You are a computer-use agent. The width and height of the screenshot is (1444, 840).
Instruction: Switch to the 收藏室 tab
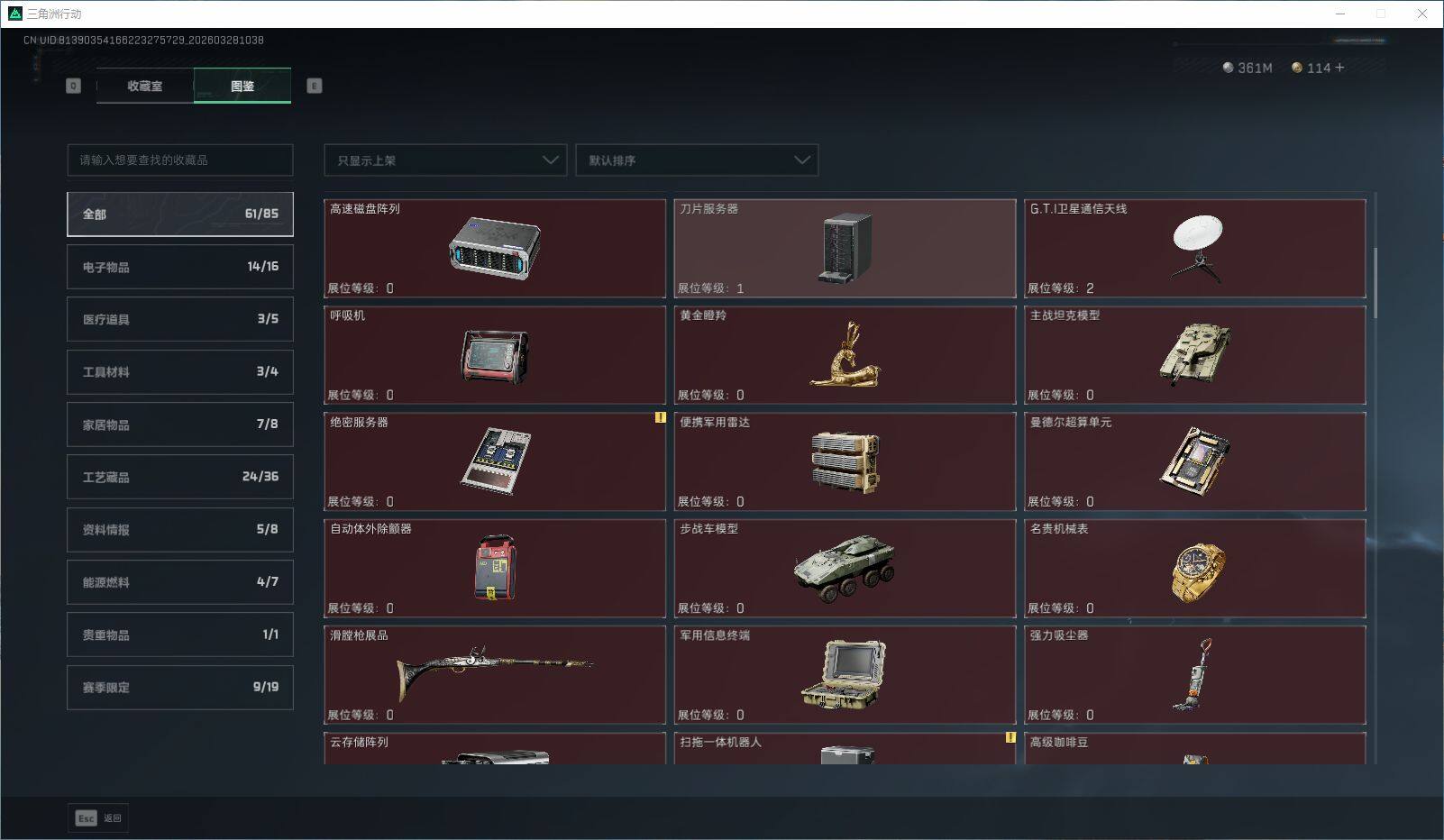144,86
